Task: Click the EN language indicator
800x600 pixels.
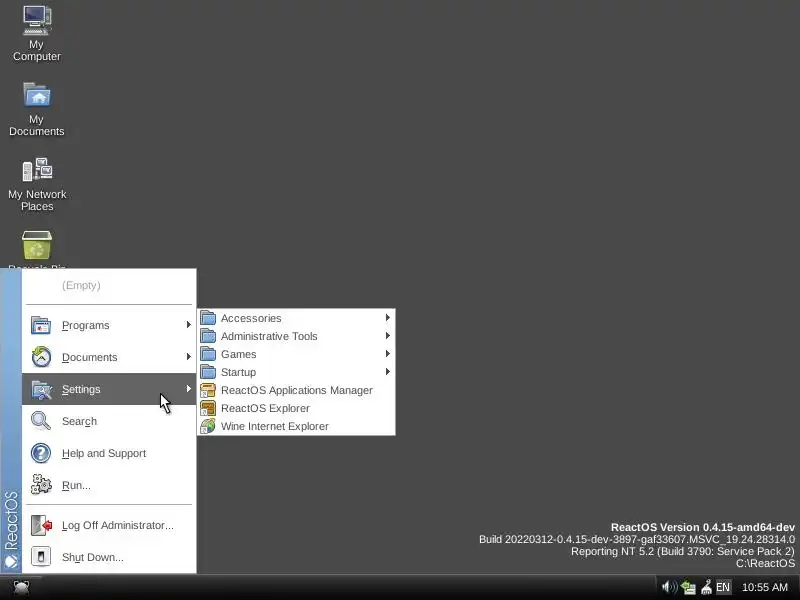Action: 723,587
